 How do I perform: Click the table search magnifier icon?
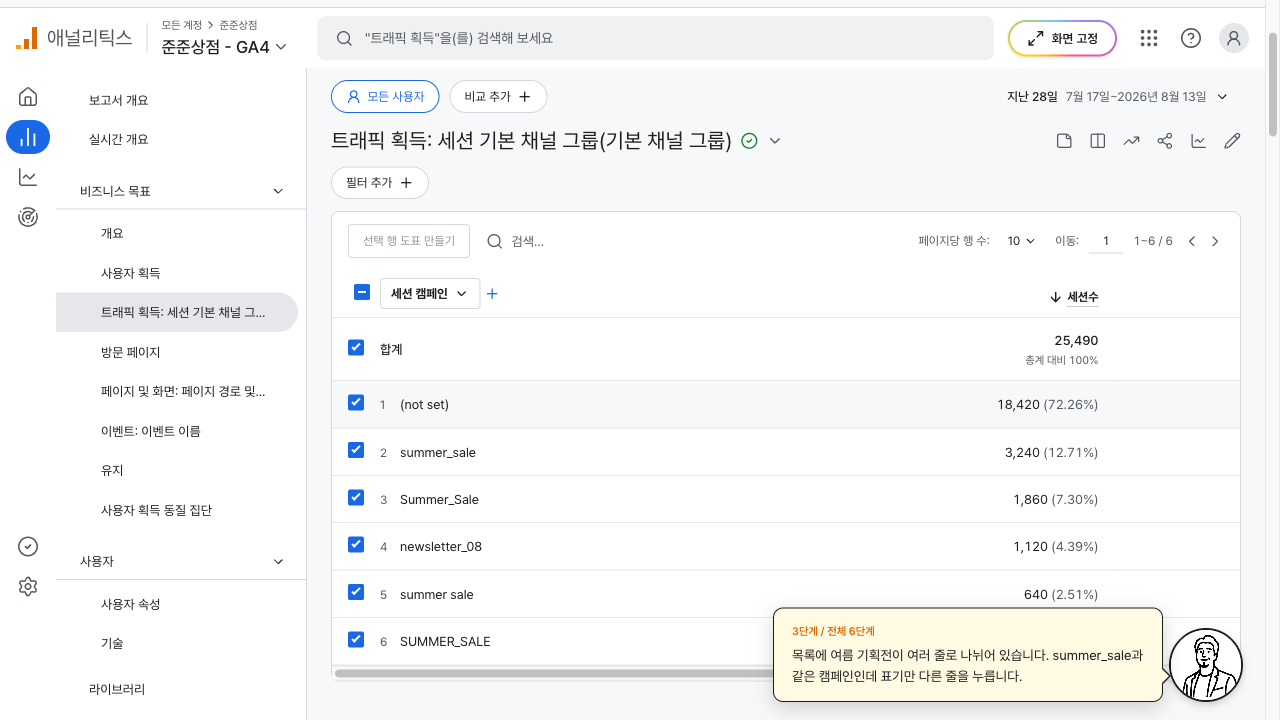coord(494,241)
